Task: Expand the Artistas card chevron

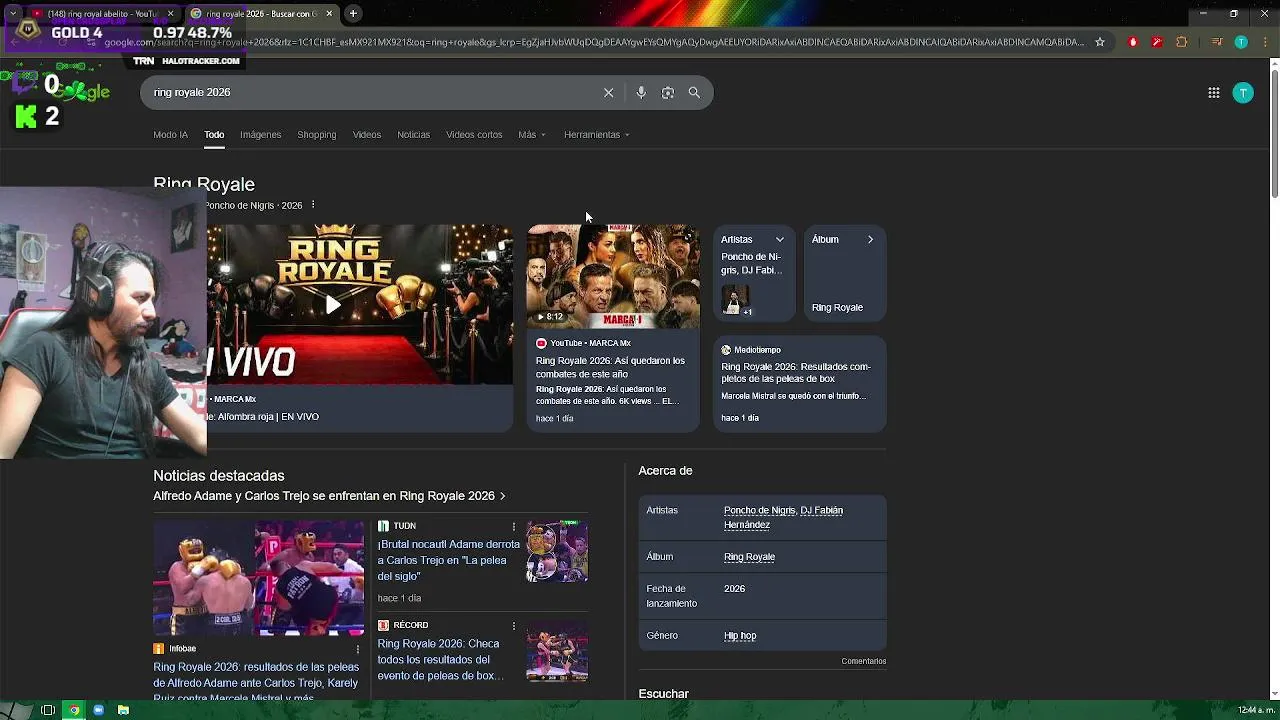Action: coord(780,240)
